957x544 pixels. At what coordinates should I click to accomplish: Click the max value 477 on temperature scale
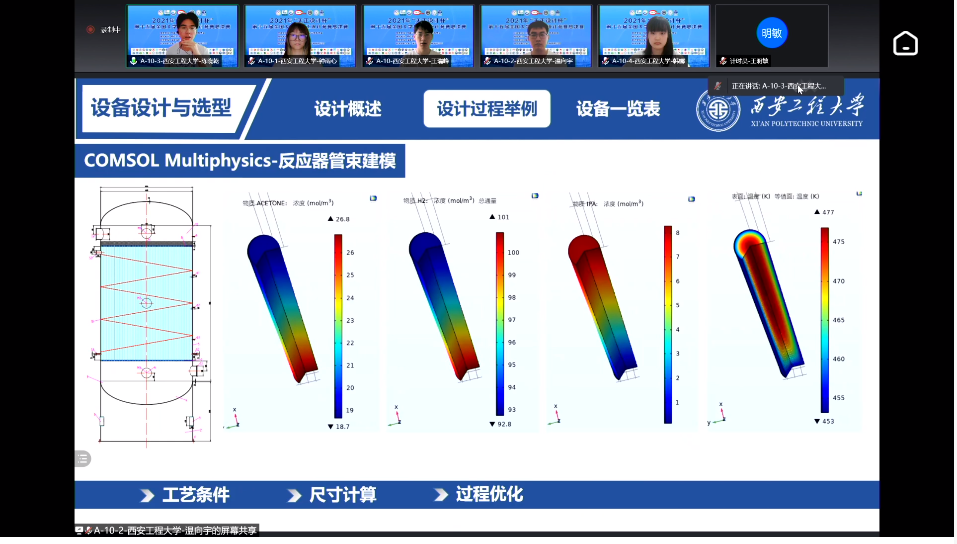(x=828, y=212)
